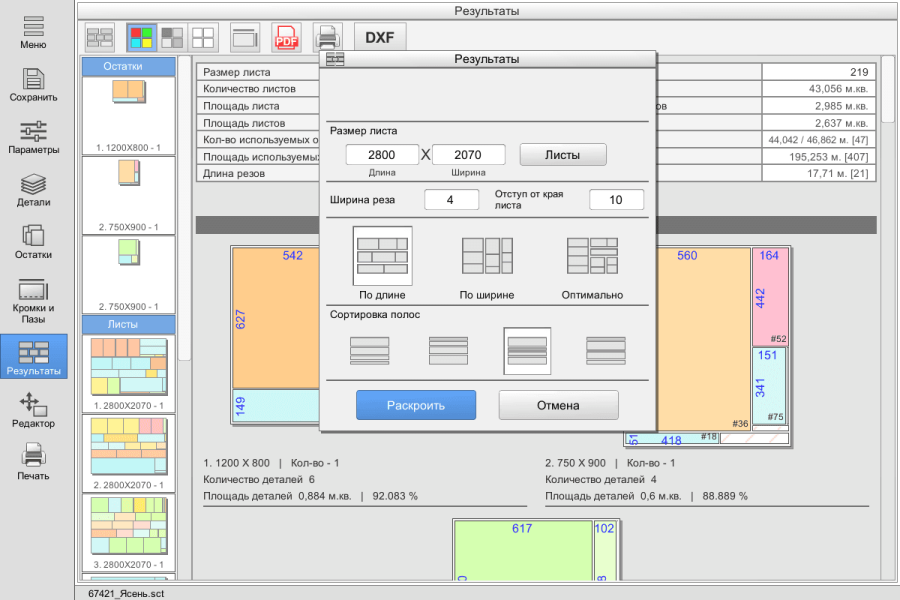Click the Ширина field showing 2070

click(x=468, y=155)
